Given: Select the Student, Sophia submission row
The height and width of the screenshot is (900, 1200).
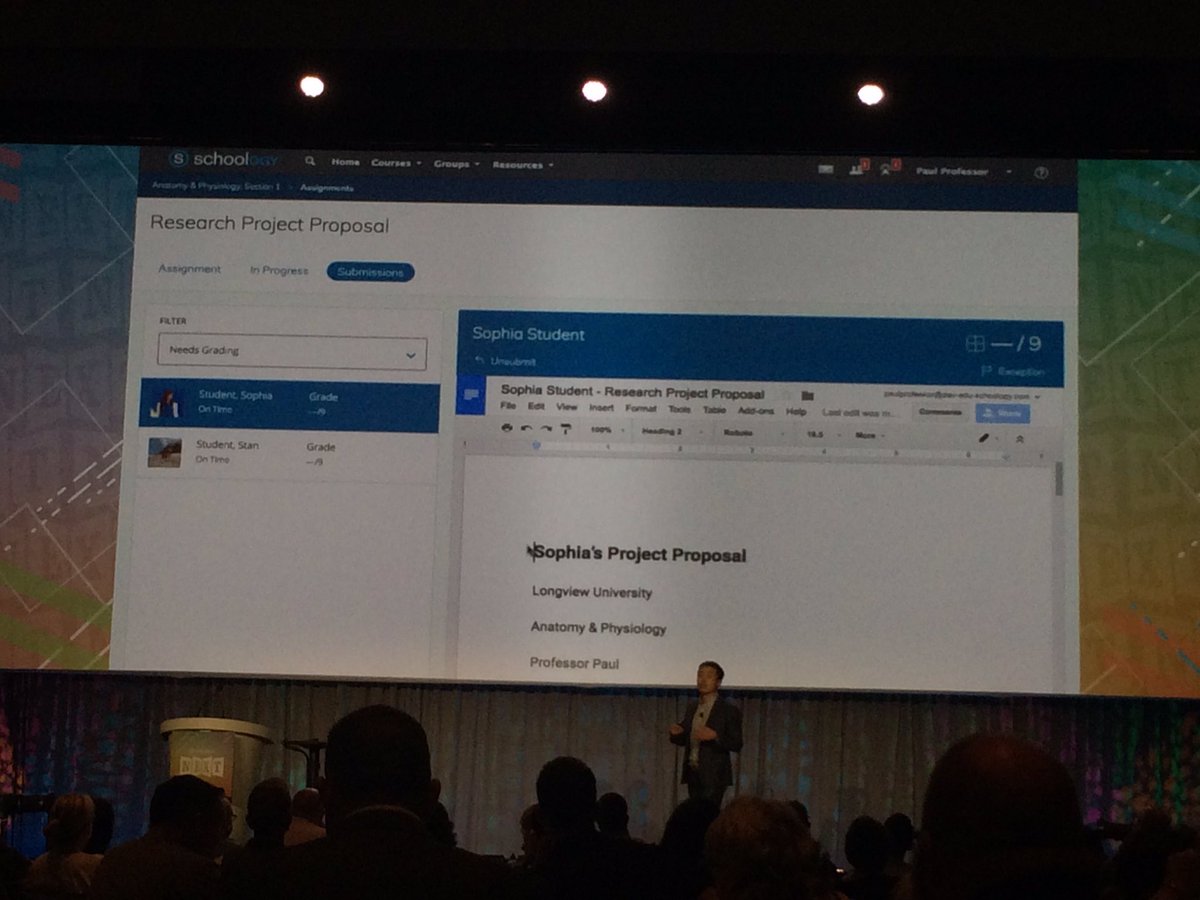Looking at the screenshot, I should [289, 407].
